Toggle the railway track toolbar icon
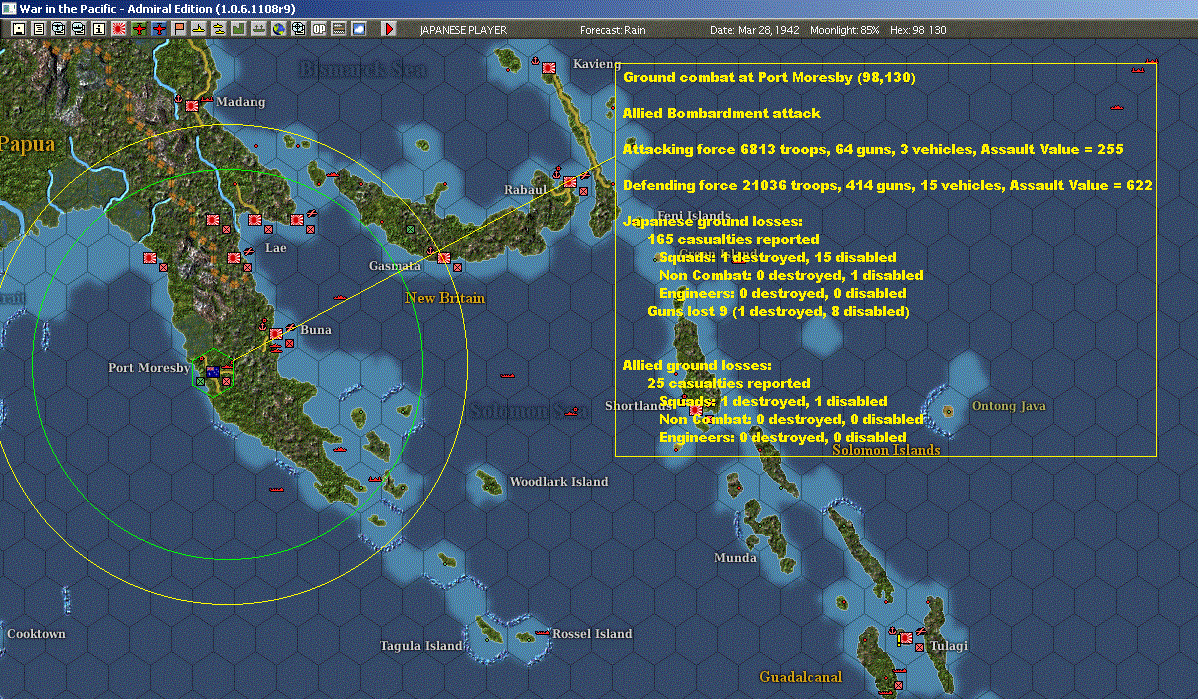The image size is (1198, 699). [x=338, y=29]
